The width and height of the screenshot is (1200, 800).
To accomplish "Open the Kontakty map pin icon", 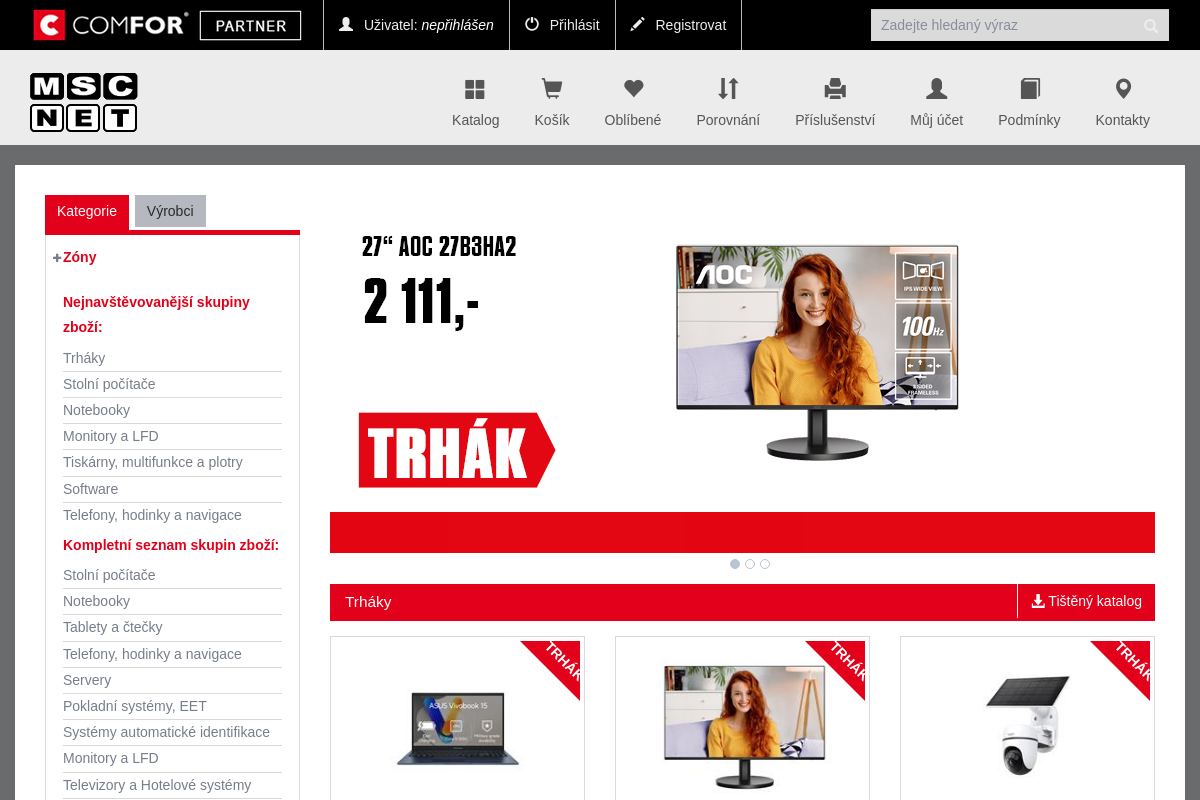I will tap(1123, 89).
